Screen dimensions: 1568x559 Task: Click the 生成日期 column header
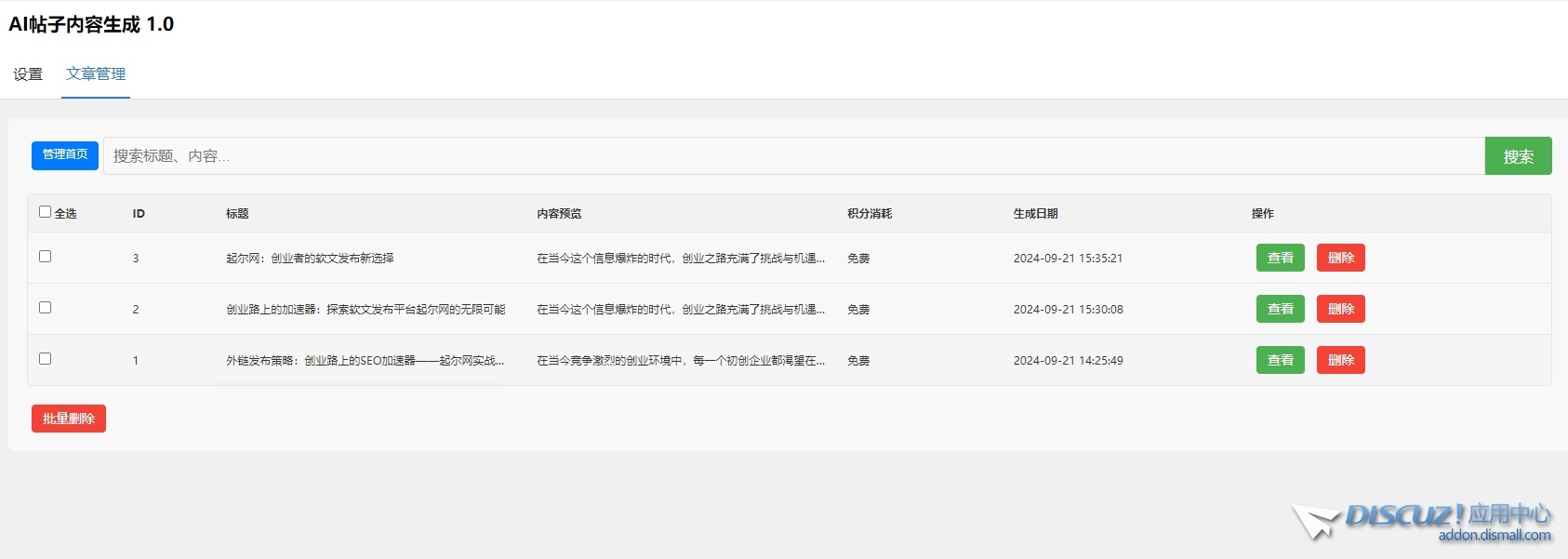[x=1035, y=214]
